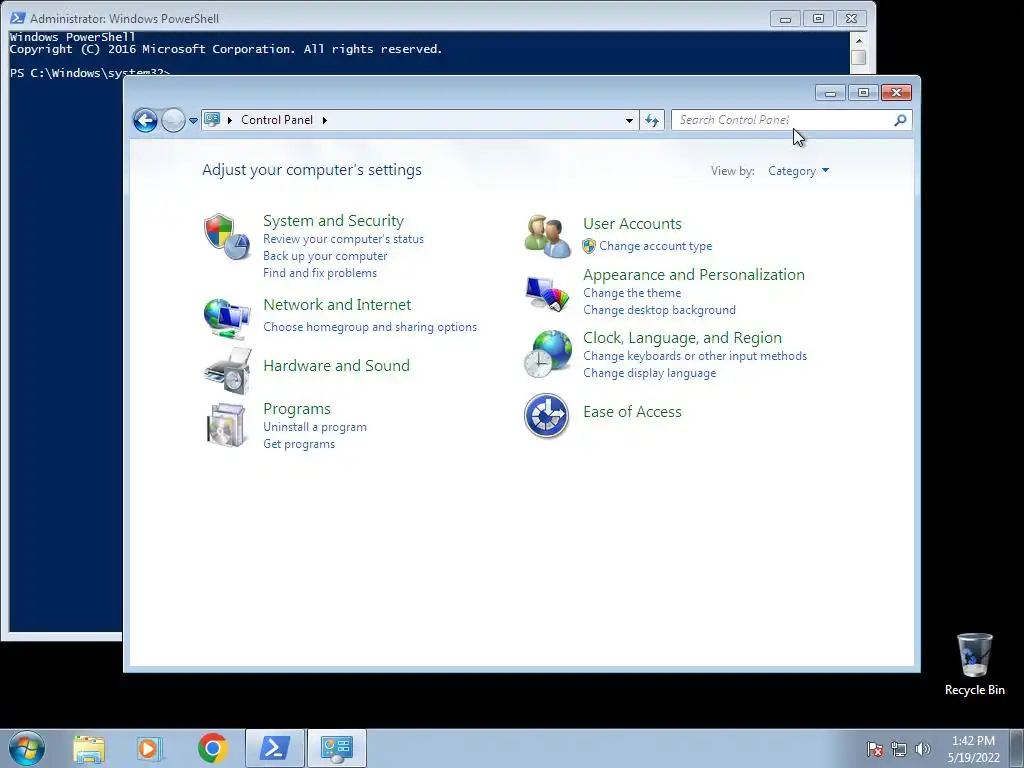
Task: Close the PowerShell window
Action: [852, 19]
